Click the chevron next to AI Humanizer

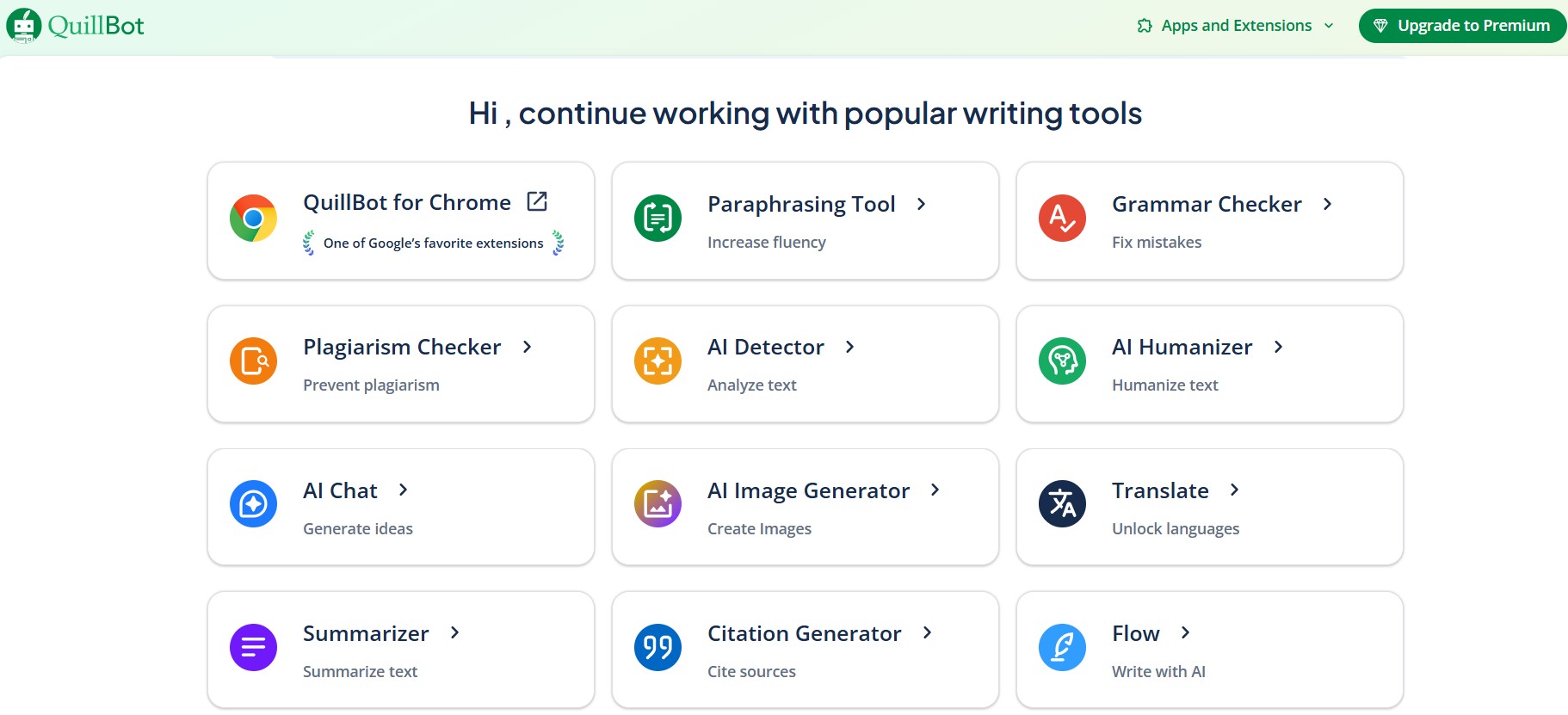click(x=1278, y=347)
